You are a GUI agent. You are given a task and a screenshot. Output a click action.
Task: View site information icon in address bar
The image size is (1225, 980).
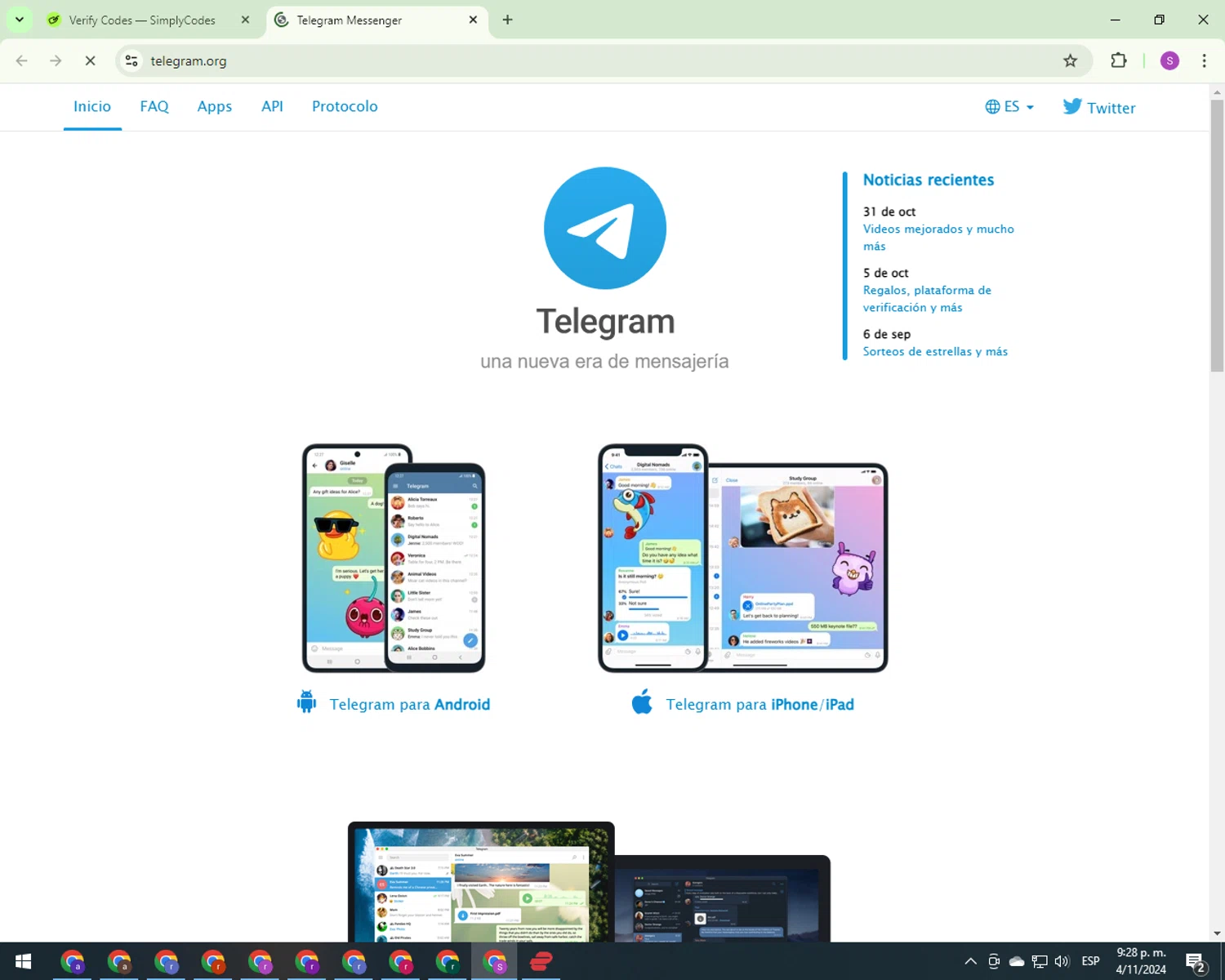pyautogui.click(x=131, y=60)
